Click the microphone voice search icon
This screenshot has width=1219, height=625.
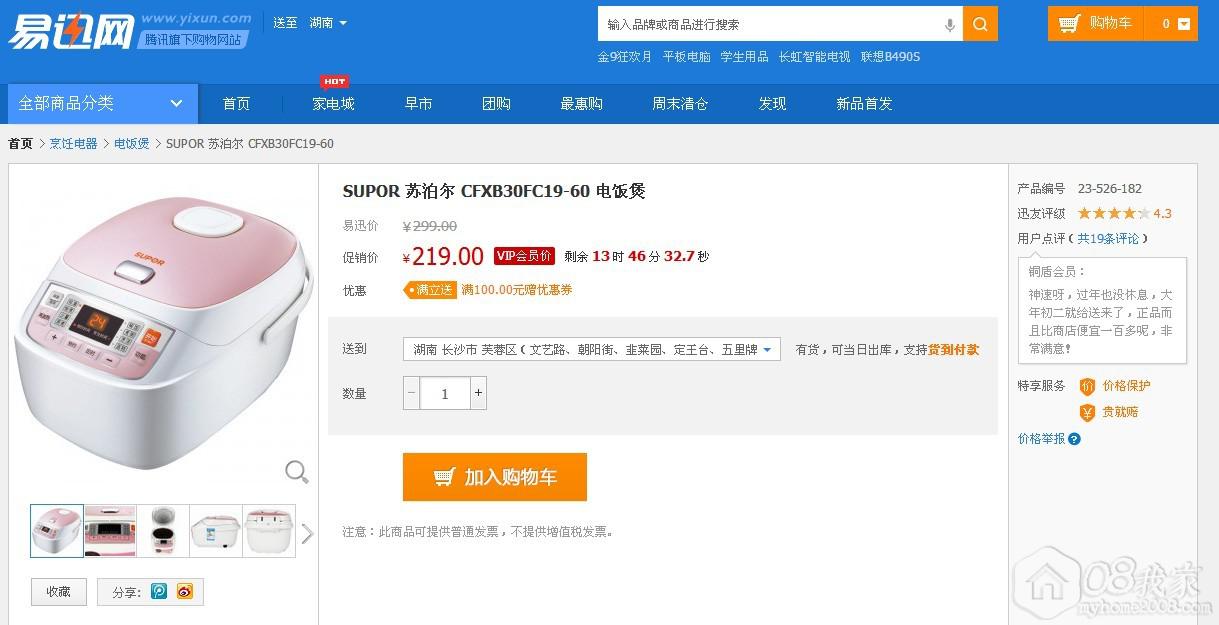pyautogui.click(x=949, y=25)
